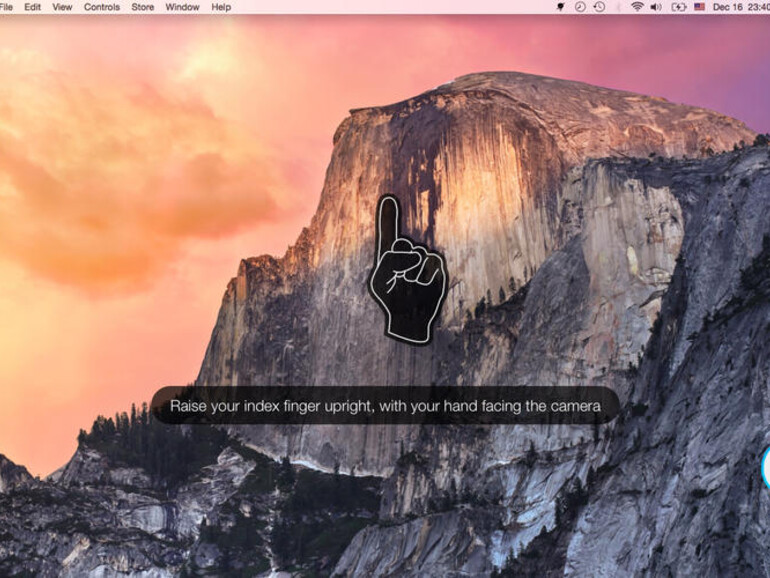Open the File menu
Viewport: 770px width, 578px height.
point(6,7)
